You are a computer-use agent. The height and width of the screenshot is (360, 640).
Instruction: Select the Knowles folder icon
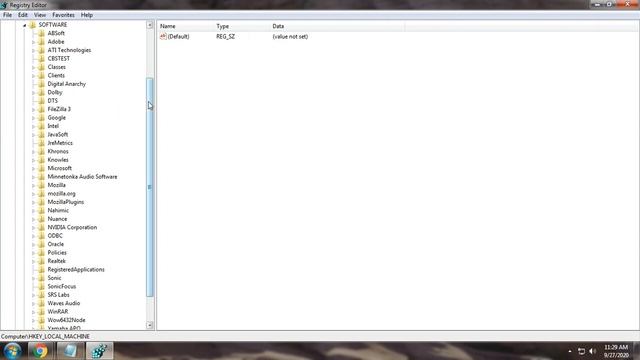point(41,160)
